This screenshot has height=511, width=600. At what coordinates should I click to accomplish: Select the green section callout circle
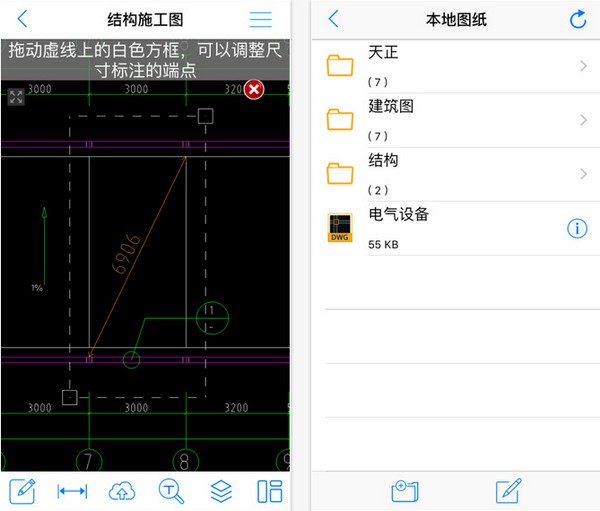(212, 318)
